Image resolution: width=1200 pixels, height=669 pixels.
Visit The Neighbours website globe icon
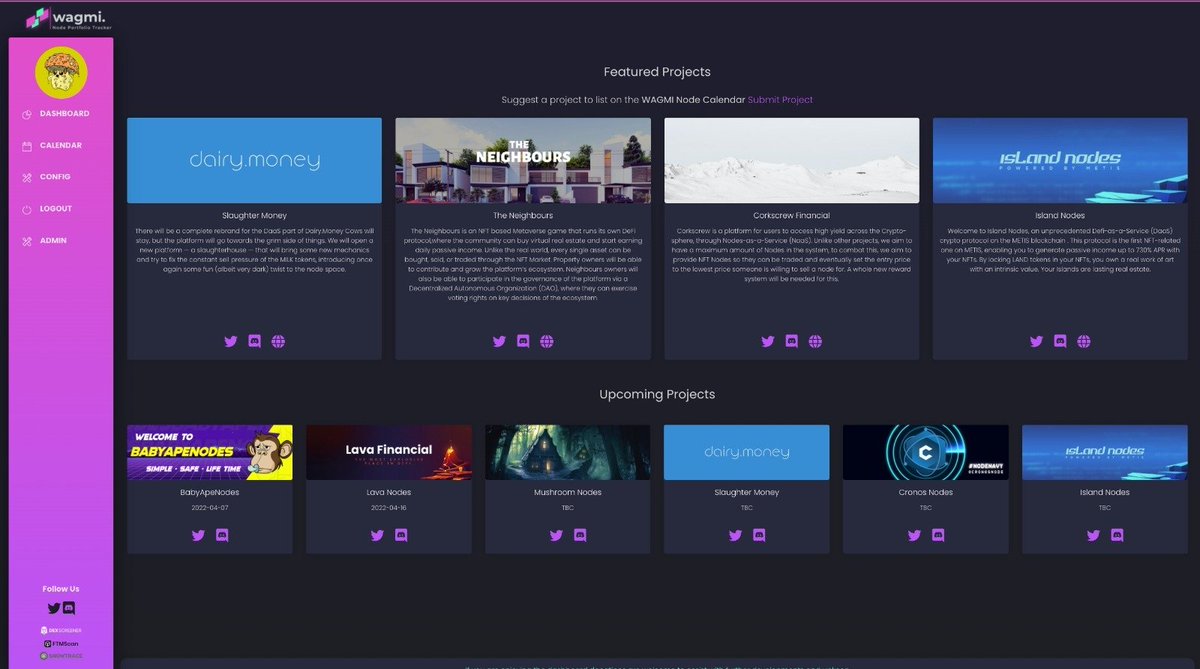(546, 341)
